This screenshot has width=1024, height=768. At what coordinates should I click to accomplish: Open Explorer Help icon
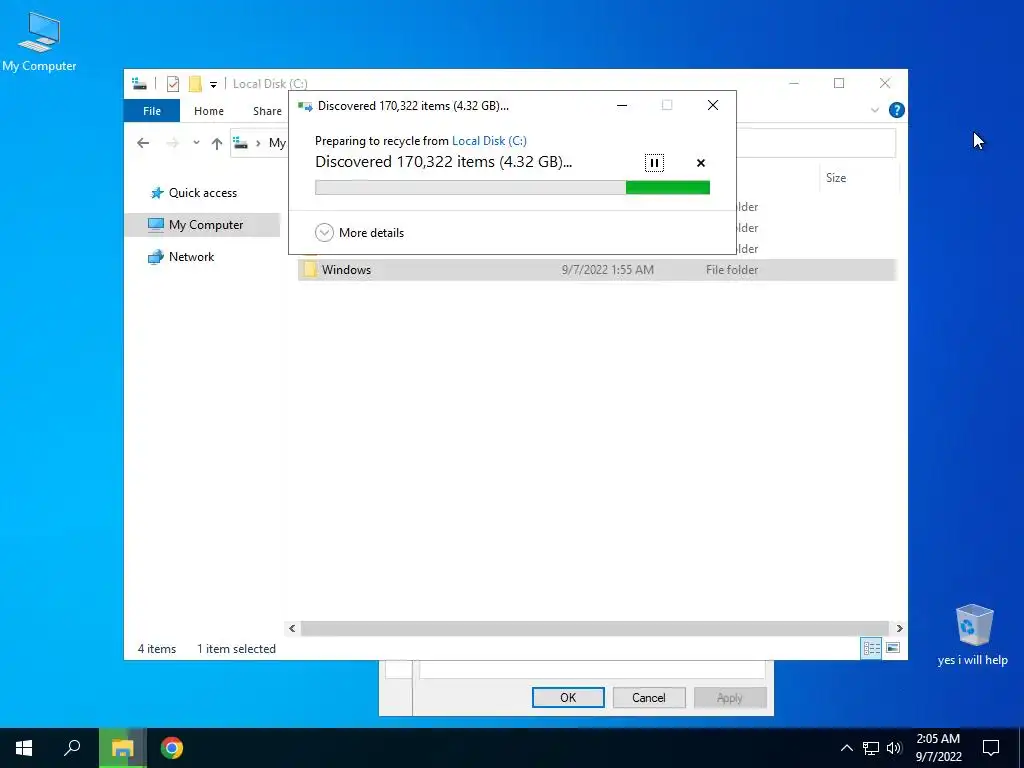point(897,110)
